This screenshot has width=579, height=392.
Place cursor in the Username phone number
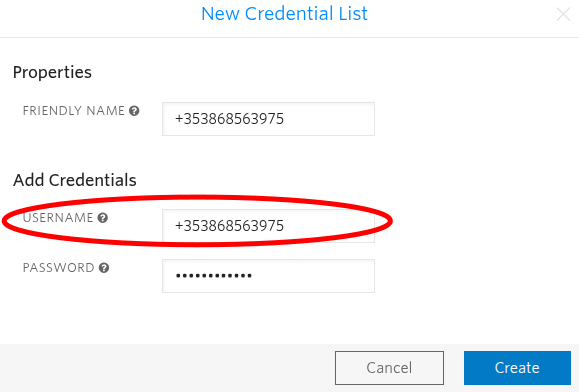229,226
